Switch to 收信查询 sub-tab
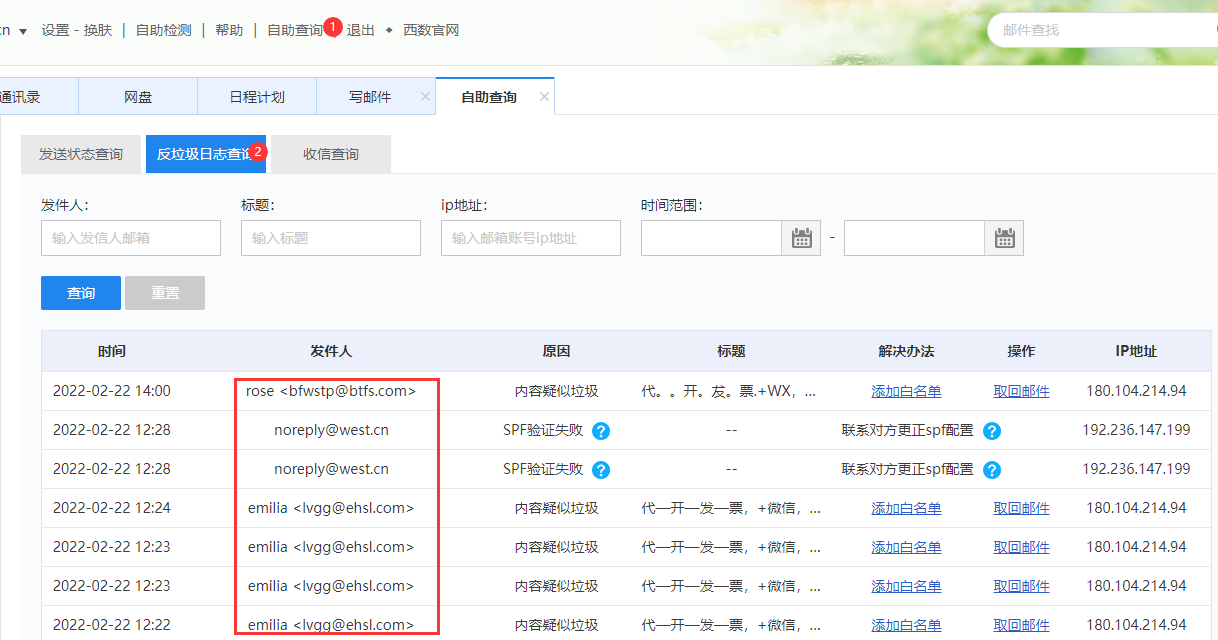 [331, 154]
